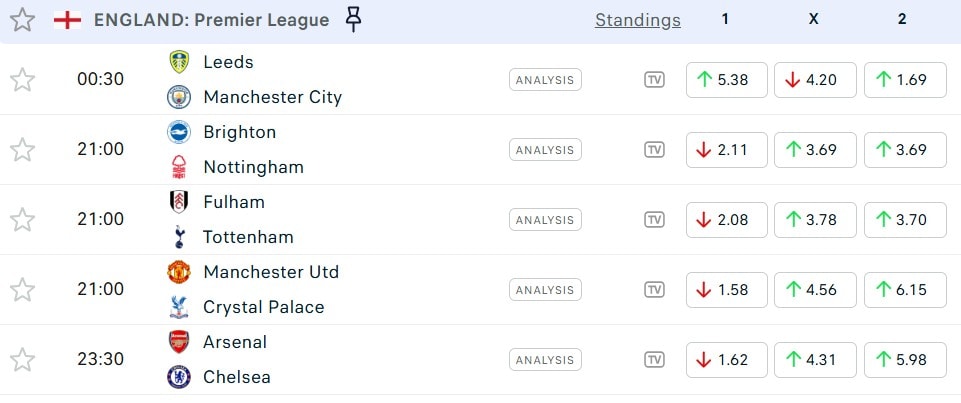Viewport: 961px width, 403px height.
Task: Favorite the whole Premier League with star
Action: 22,20
